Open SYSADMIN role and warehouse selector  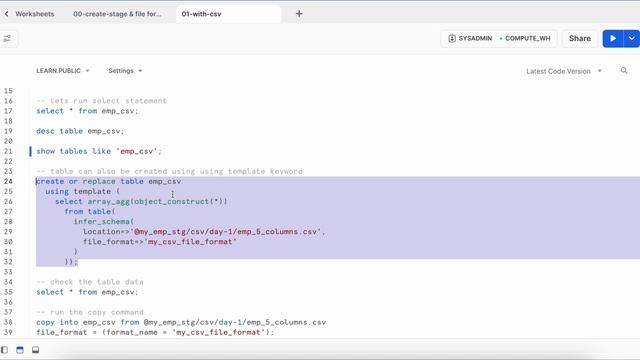pyautogui.click(x=499, y=38)
